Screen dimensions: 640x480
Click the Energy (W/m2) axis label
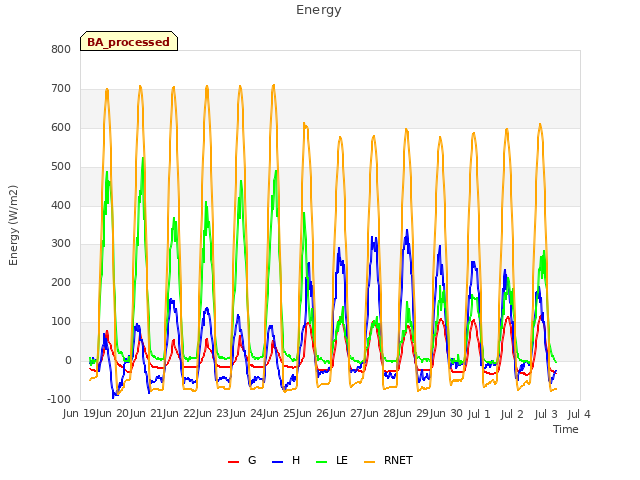[x=13, y=225]
